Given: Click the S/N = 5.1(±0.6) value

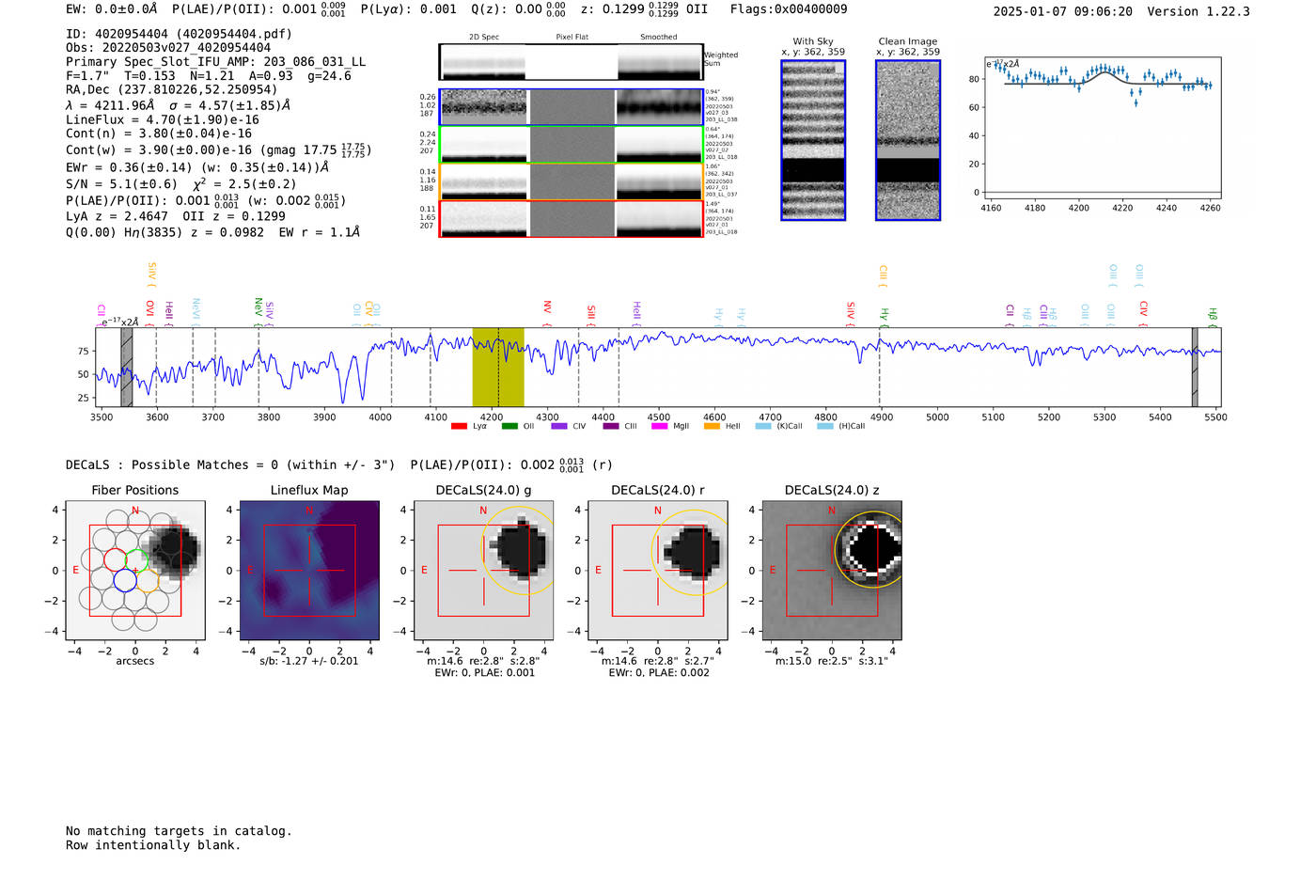Looking at the screenshot, I should 122,184.
